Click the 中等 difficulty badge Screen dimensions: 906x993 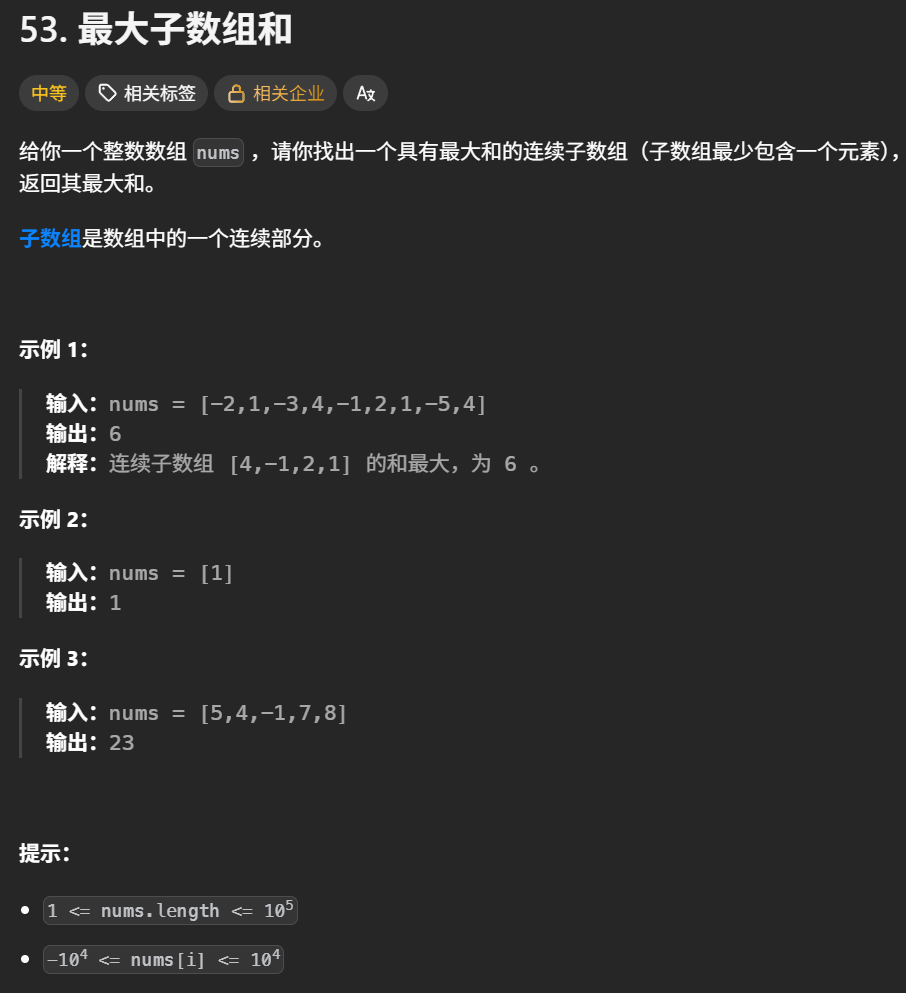[x=49, y=94]
